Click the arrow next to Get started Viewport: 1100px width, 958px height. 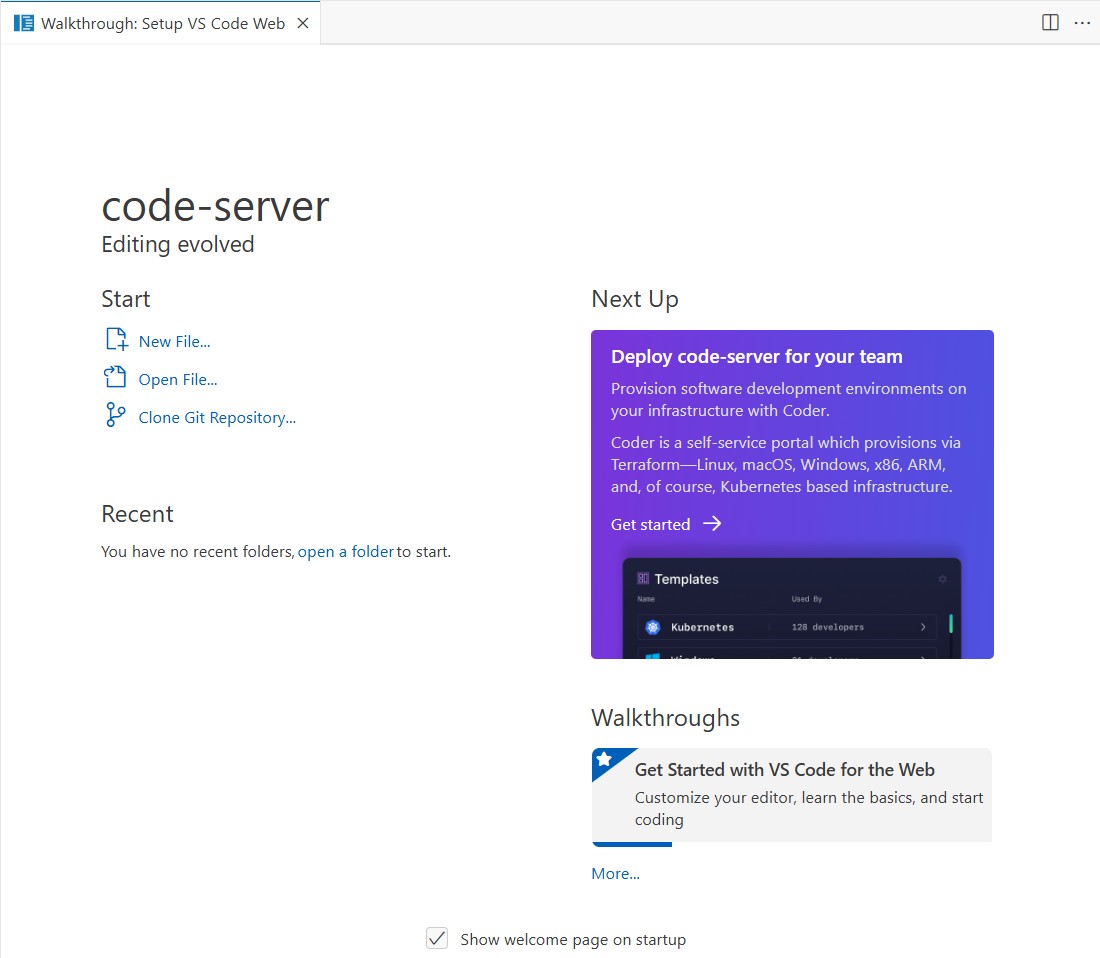[x=712, y=524]
